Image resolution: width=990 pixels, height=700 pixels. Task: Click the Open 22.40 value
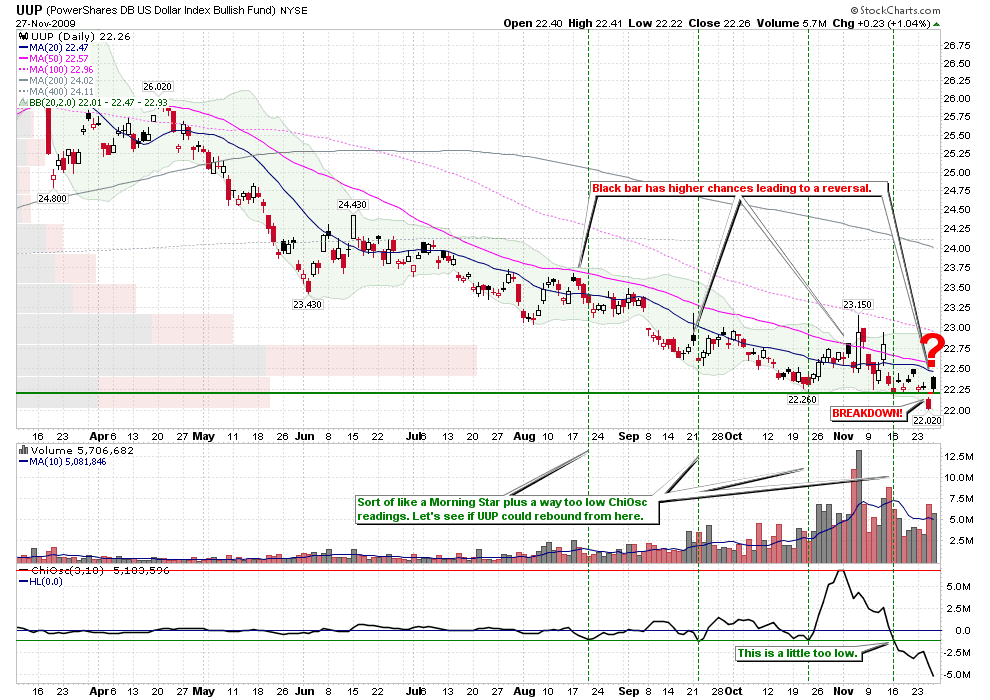(x=533, y=23)
